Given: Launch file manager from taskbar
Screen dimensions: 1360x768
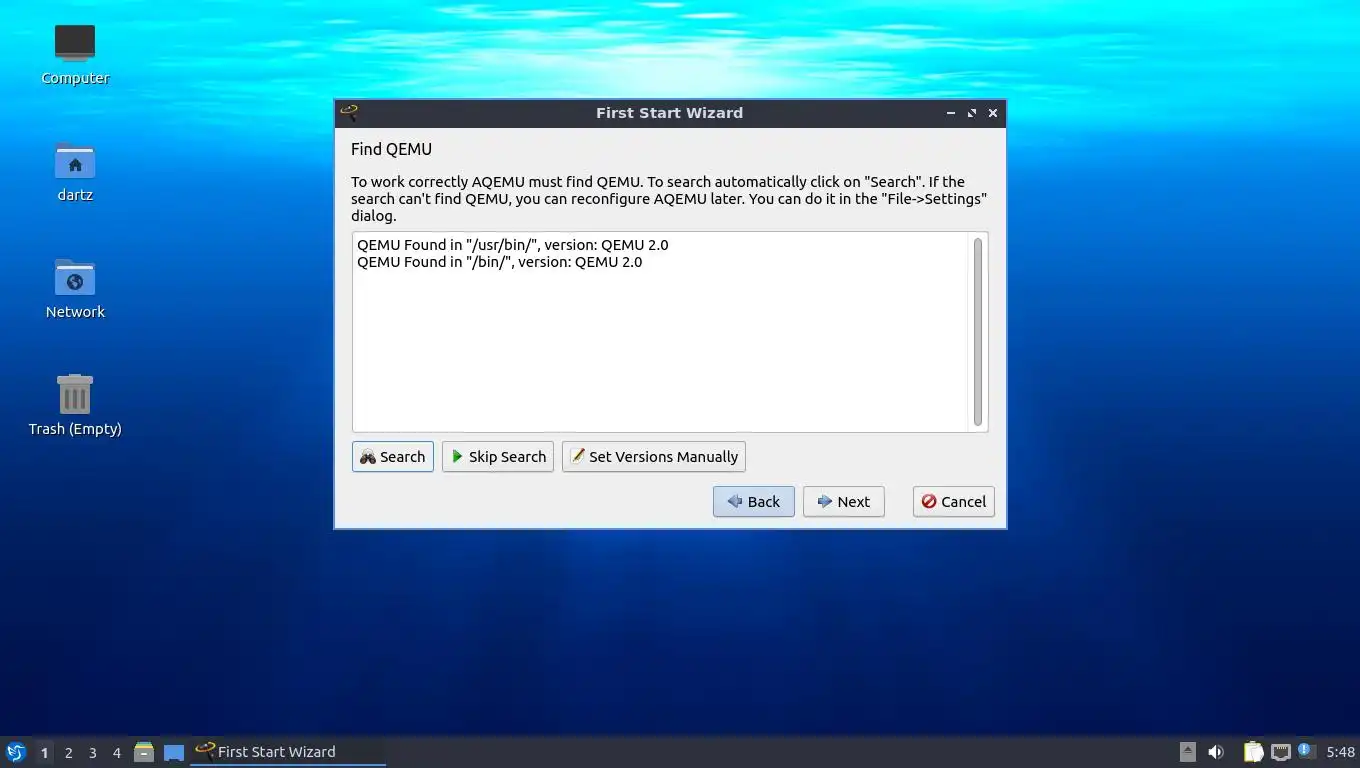Looking at the screenshot, I should [x=144, y=752].
